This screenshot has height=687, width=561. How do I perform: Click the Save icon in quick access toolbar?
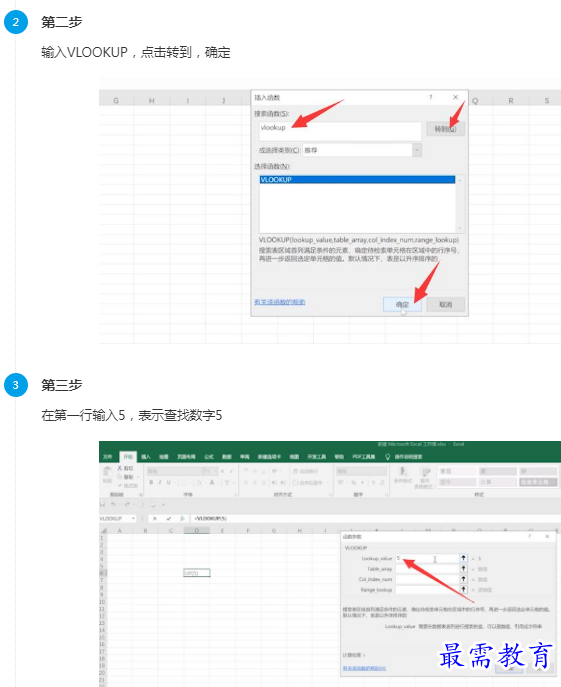[x=102, y=504]
